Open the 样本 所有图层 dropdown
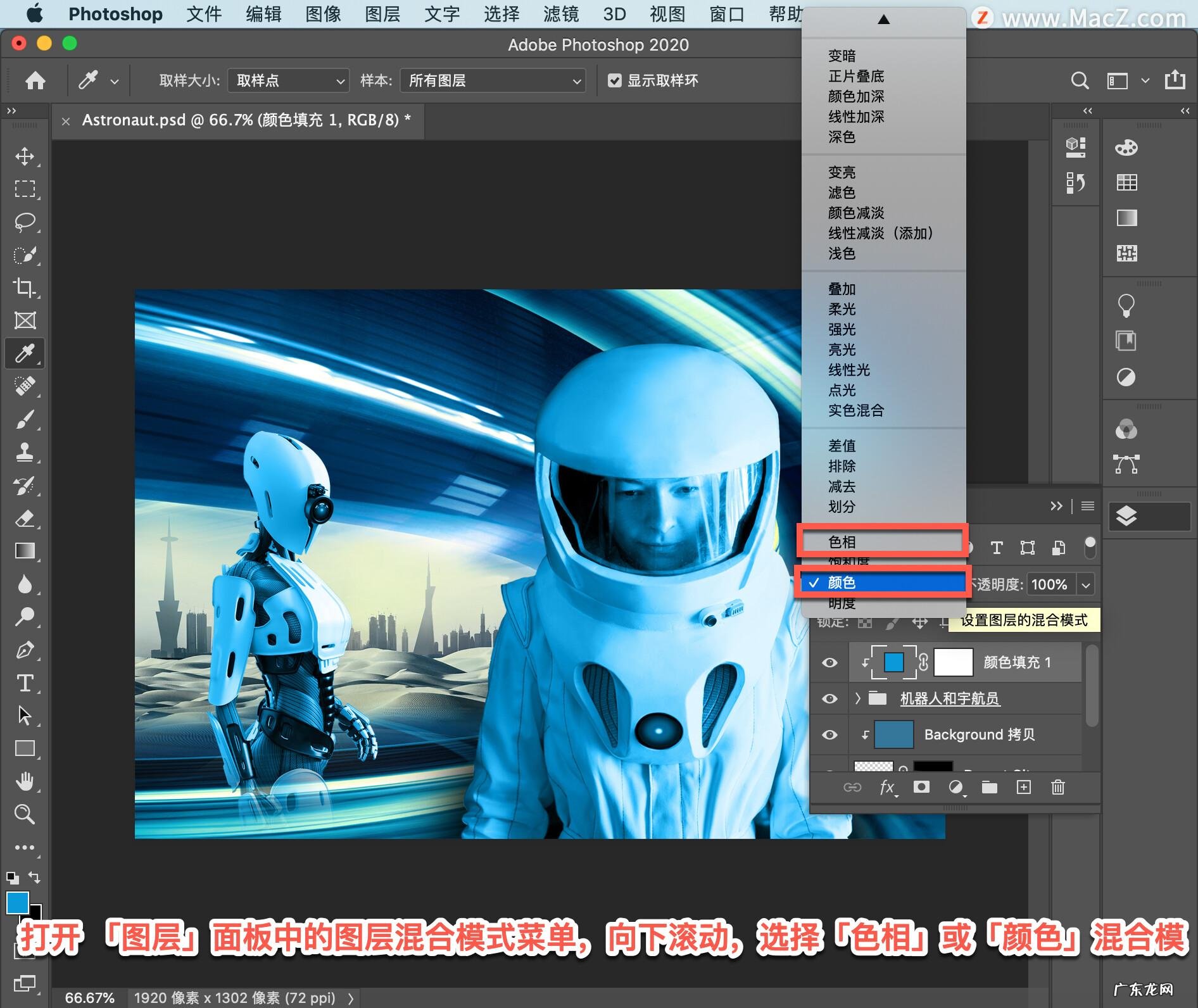This screenshot has width=1198, height=1008. tap(493, 80)
